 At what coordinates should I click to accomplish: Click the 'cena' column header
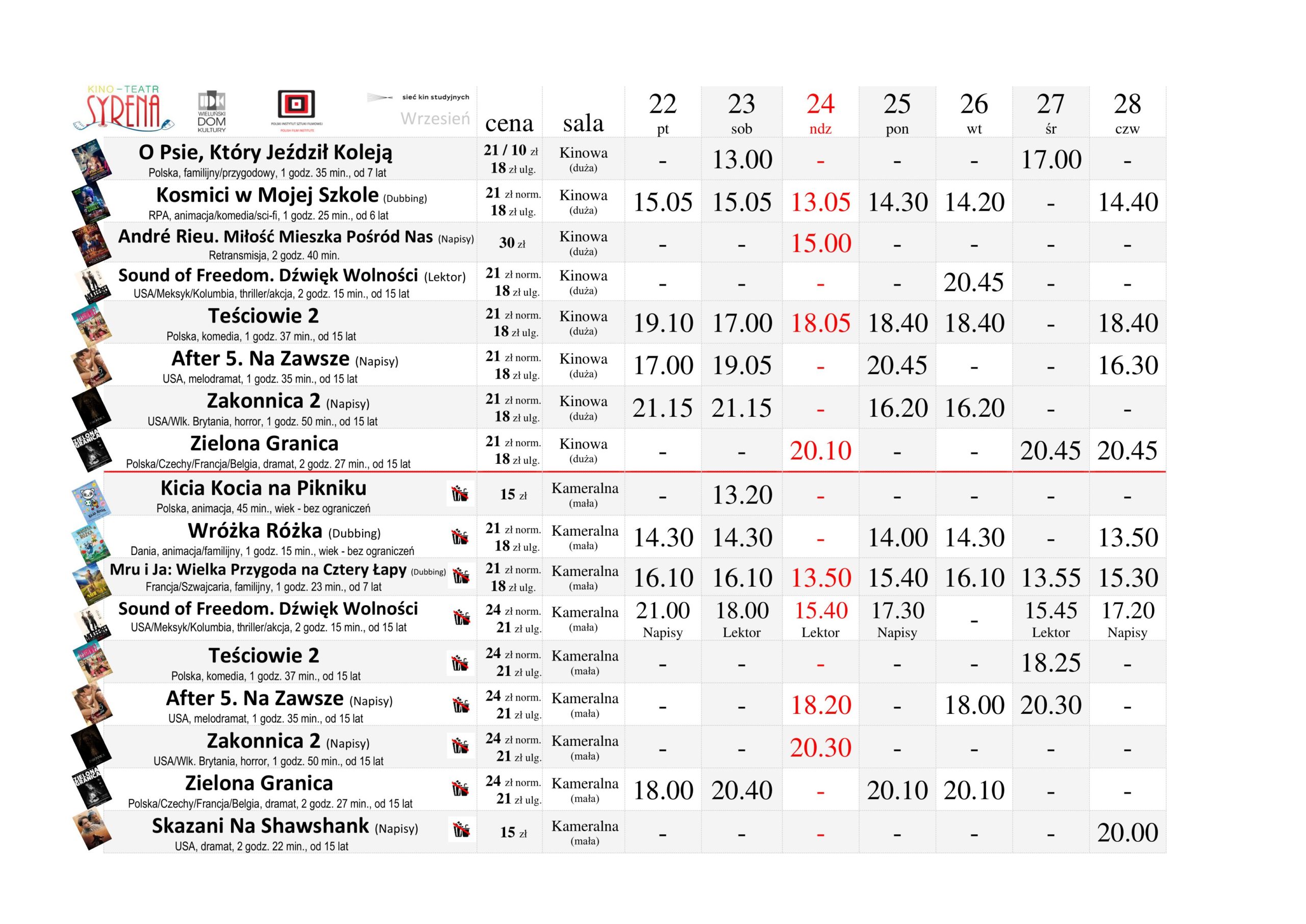click(x=509, y=123)
